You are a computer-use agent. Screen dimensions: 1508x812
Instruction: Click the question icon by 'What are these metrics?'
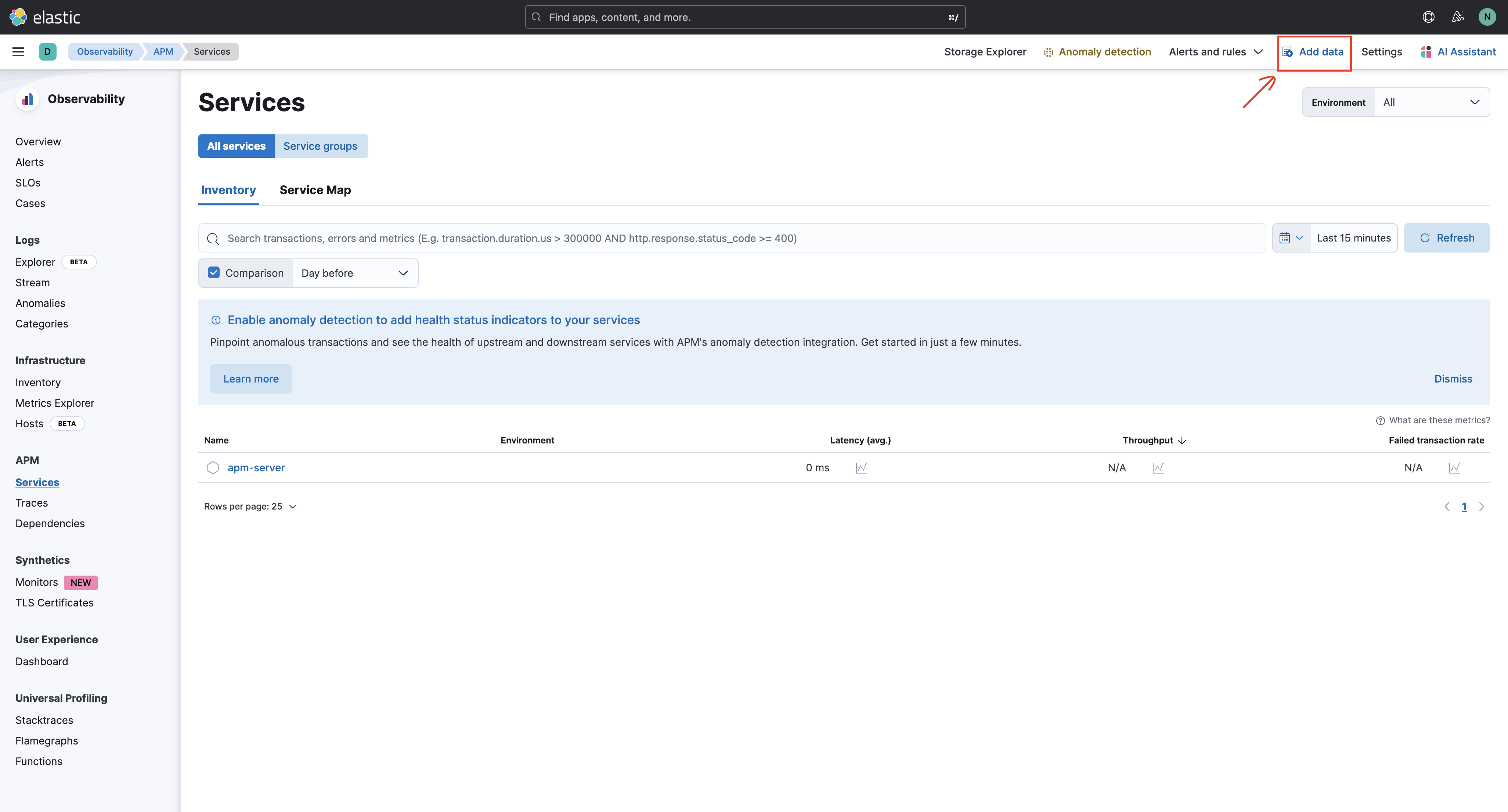pos(1381,421)
